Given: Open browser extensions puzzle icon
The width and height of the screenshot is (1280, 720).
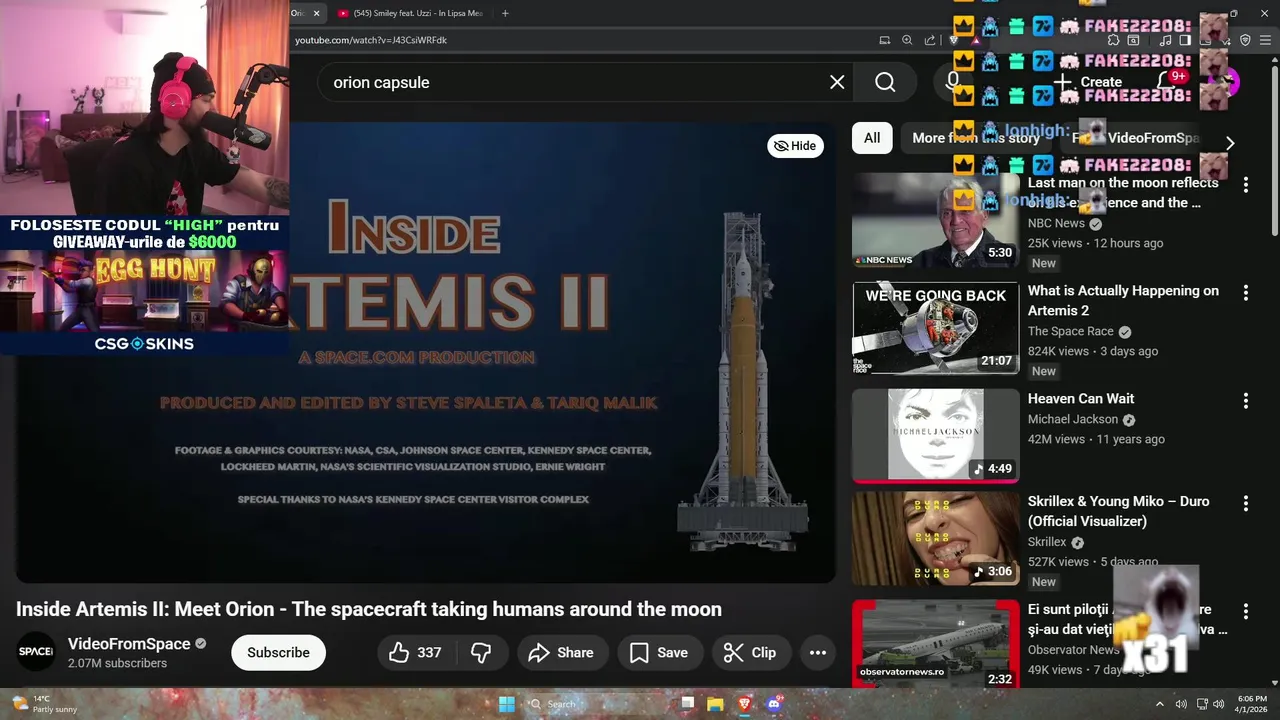Looking at the screenshot, I should coord(1113,40).
